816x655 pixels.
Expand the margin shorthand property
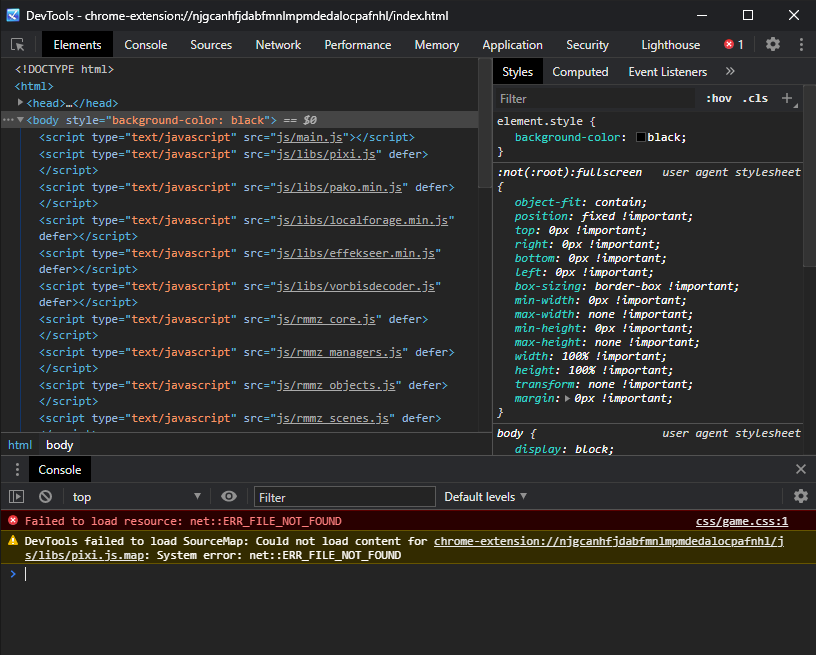click(567, 399)
